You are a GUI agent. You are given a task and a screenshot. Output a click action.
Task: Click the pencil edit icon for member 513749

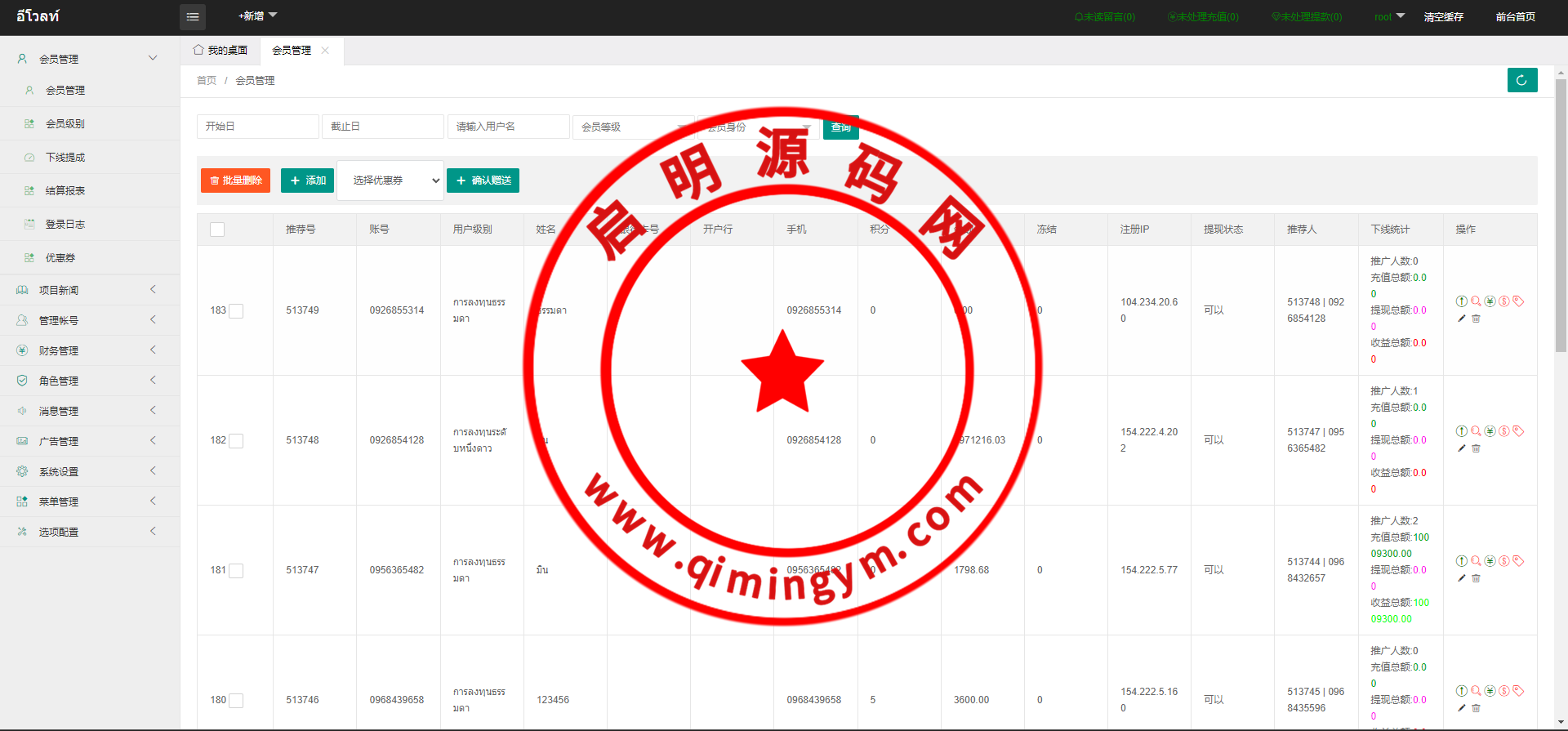pyautogui.click(x=1462, y=319)
